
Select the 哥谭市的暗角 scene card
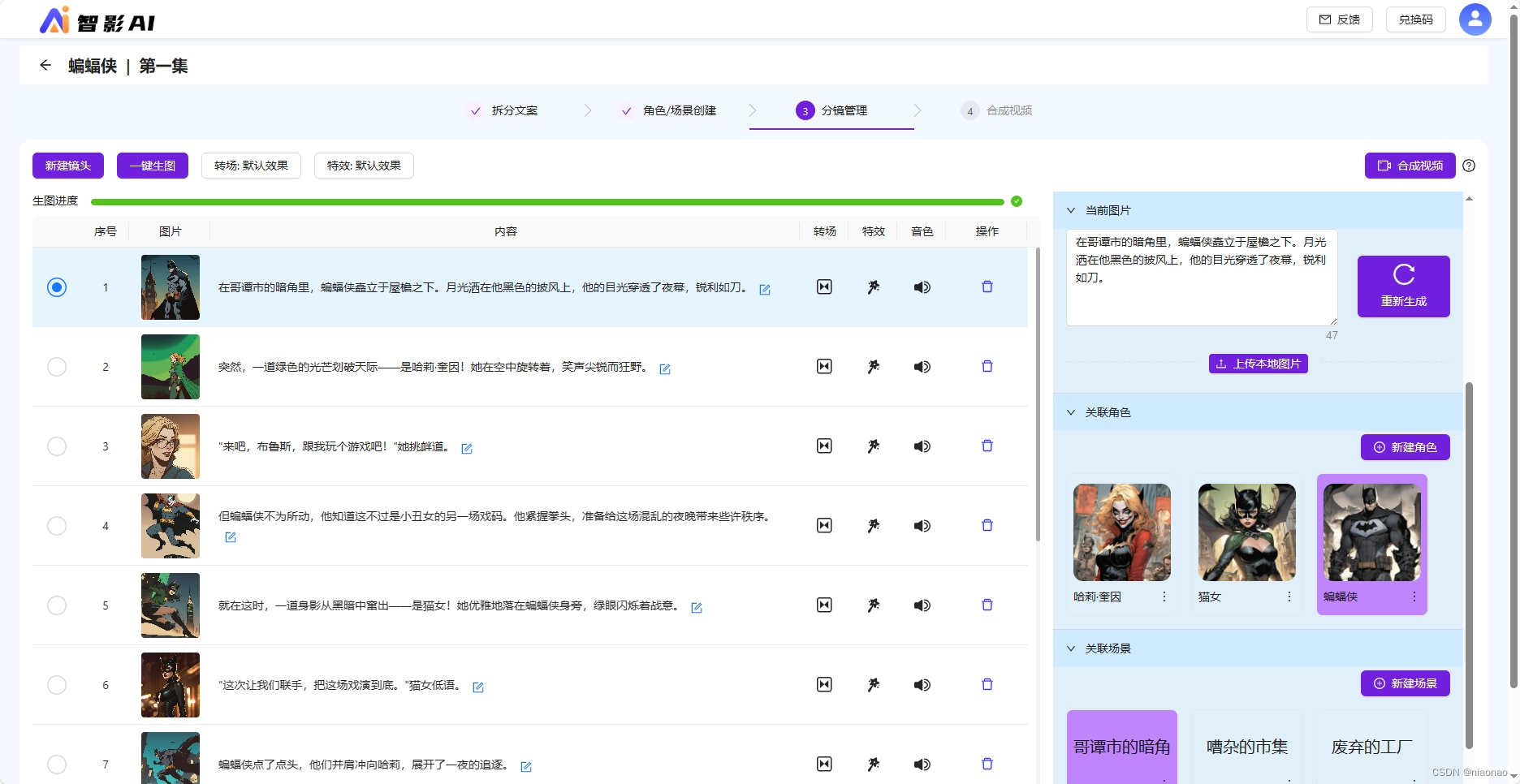1121,747
